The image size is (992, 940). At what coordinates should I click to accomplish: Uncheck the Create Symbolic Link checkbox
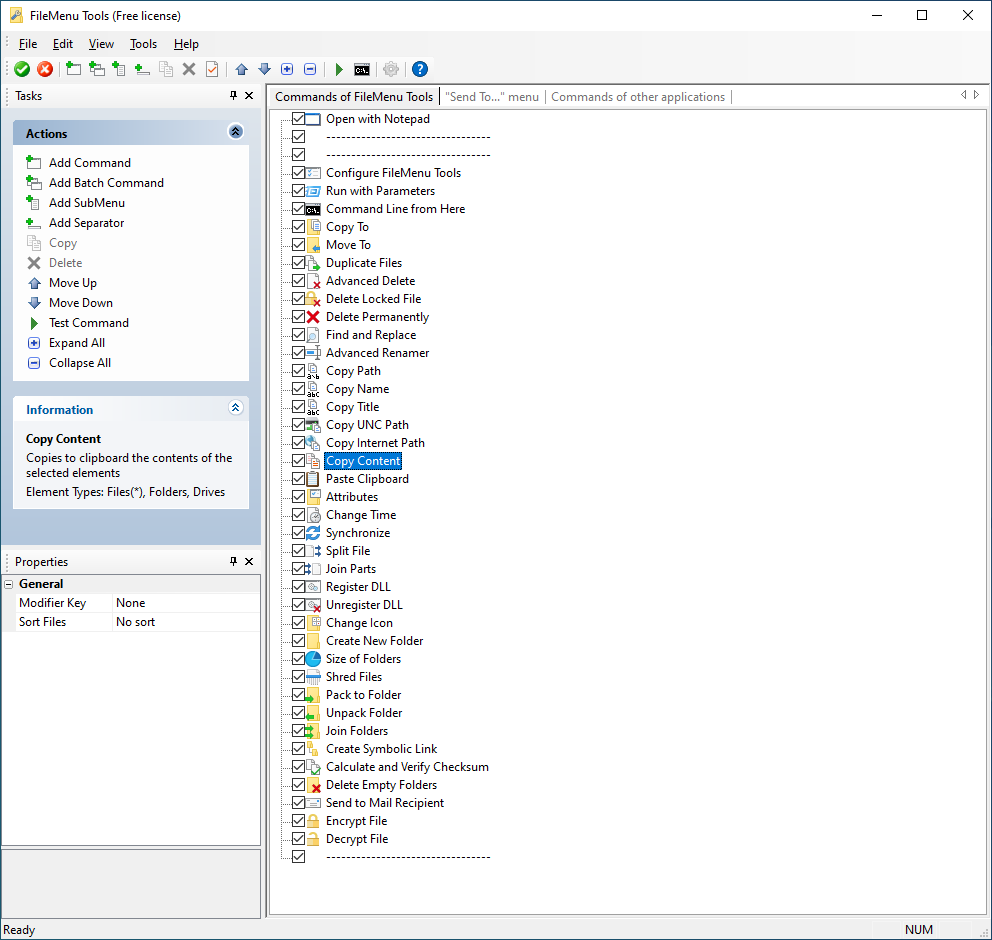[x=299, y=748]
